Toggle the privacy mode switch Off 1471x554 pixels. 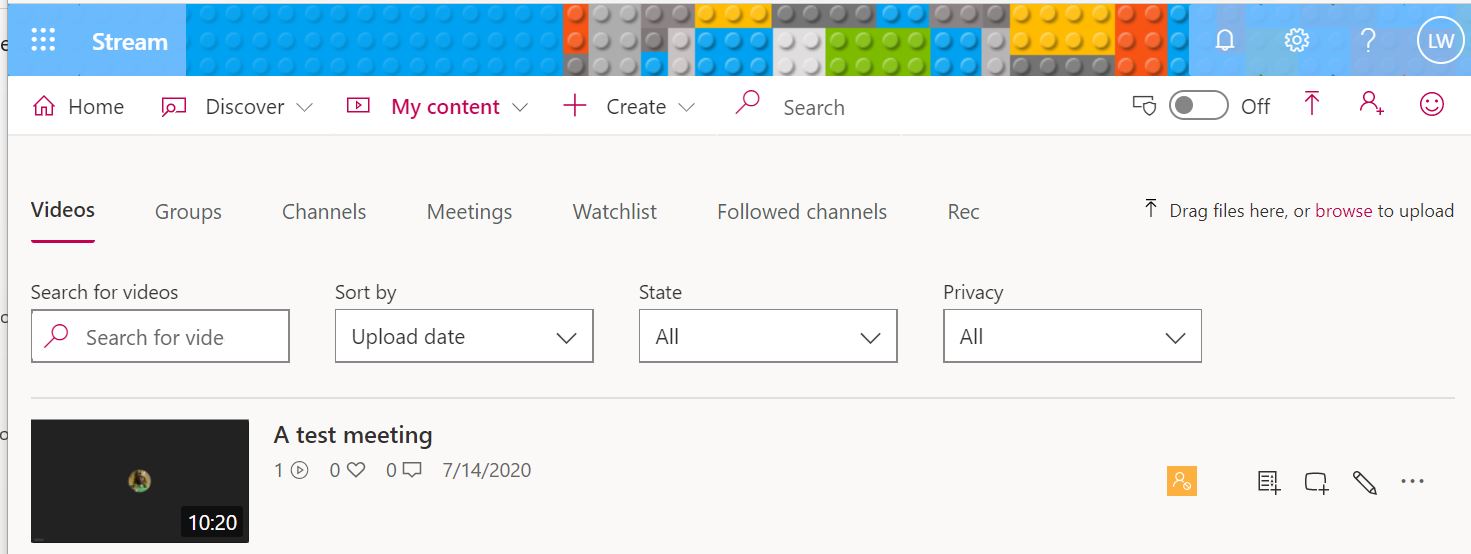point(1199,106)
